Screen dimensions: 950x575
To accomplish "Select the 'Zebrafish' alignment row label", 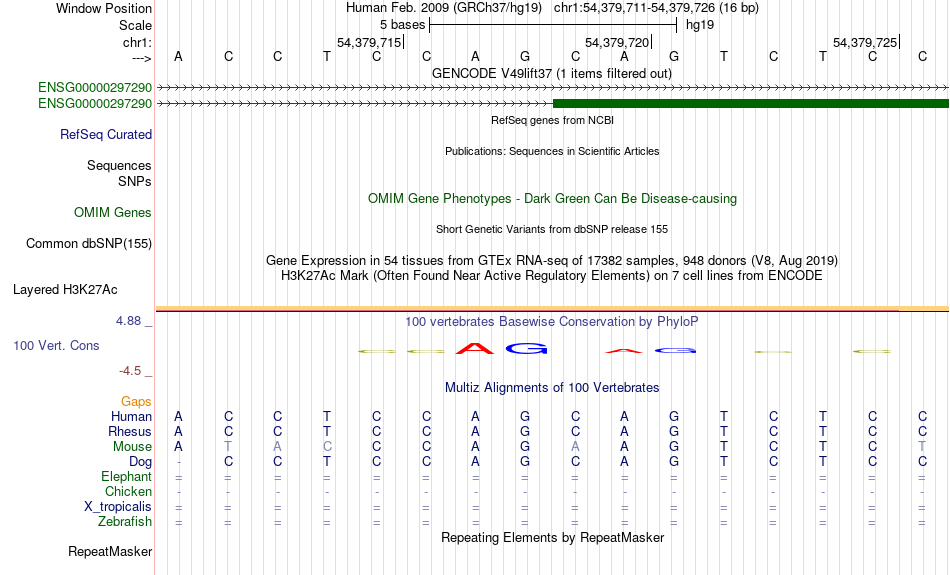I will point(125,522).
